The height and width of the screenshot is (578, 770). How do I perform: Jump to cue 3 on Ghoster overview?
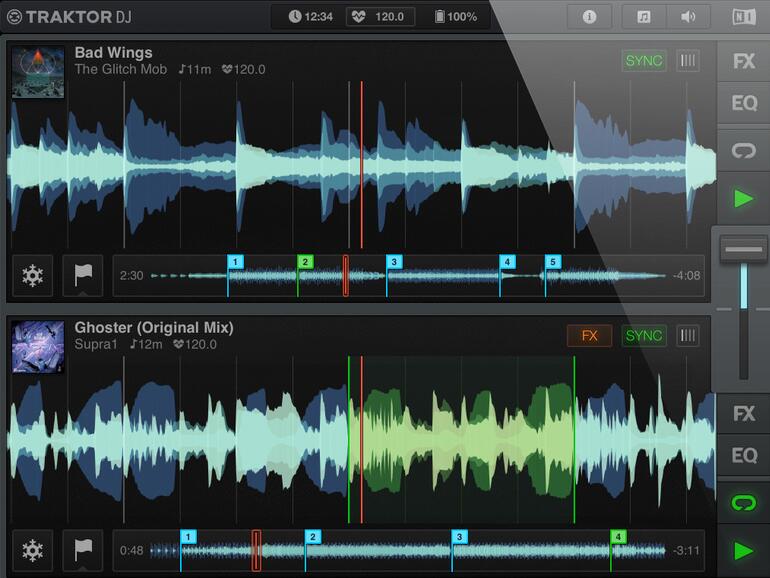click(459, 537)
